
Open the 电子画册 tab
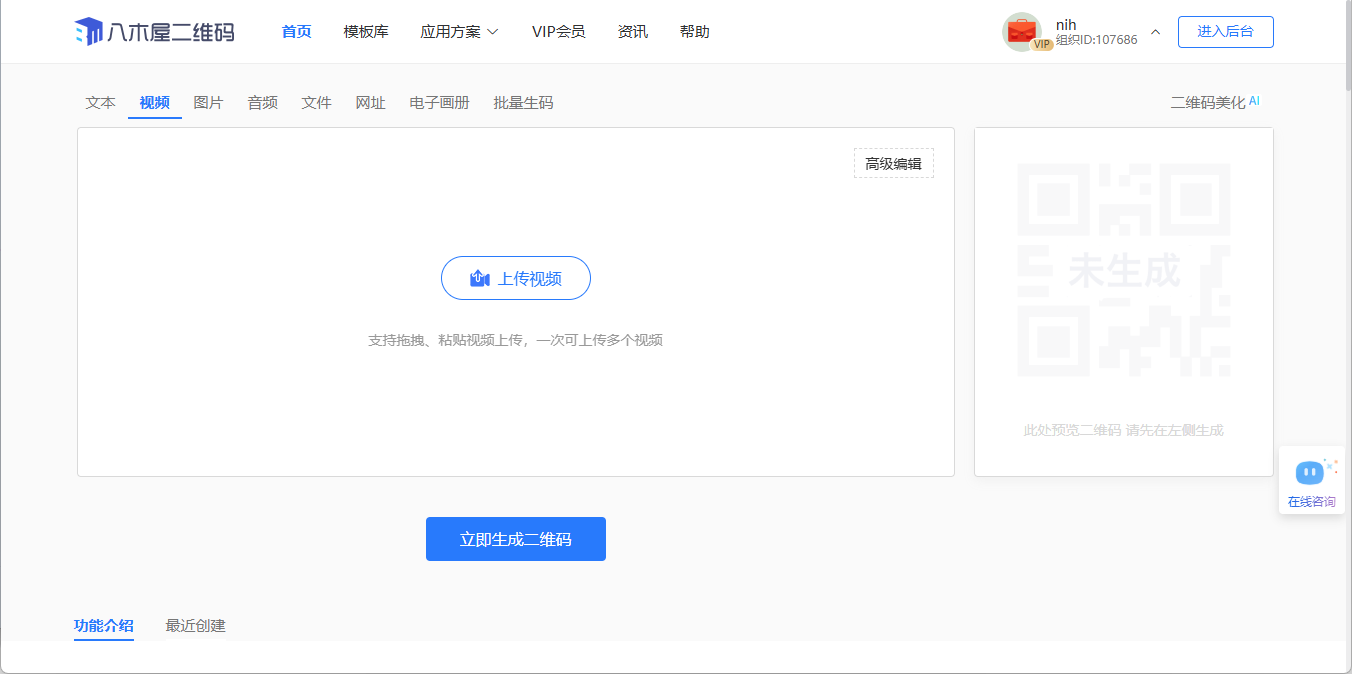pos(439,103)
